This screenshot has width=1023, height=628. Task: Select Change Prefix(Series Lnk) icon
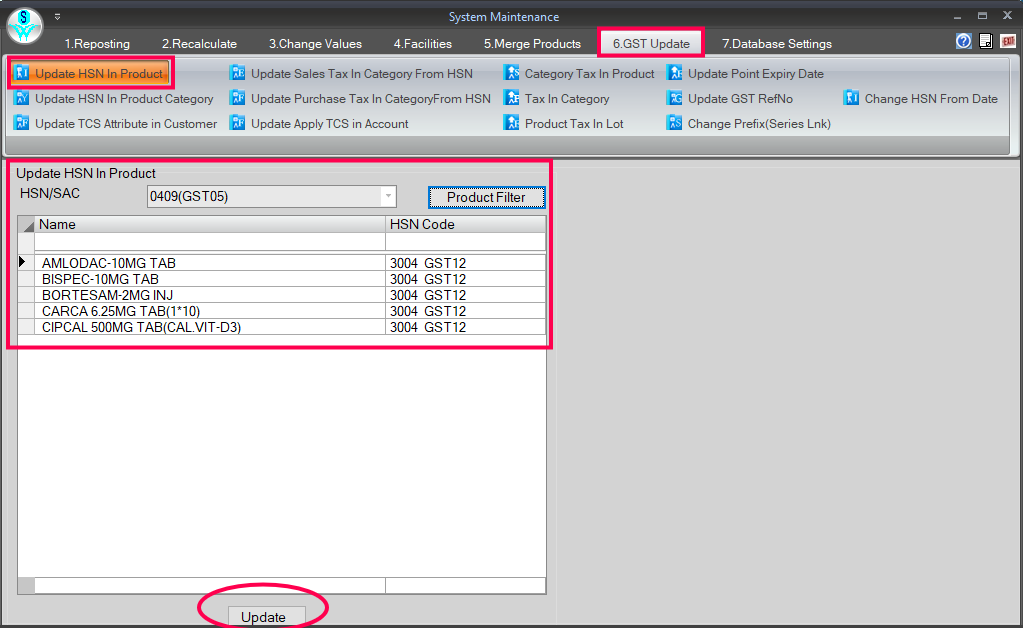pyautogui.click(x=675, y=124)
